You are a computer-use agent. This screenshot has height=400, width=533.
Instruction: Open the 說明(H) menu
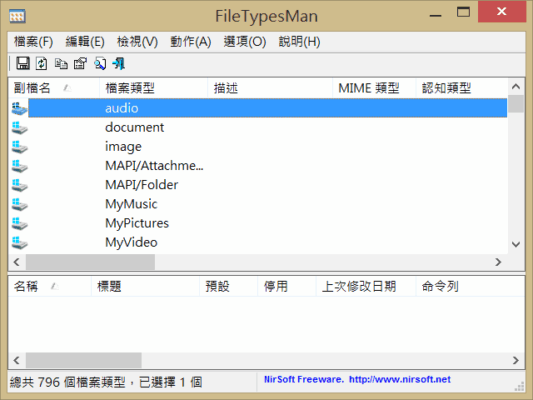pyautogui.click(x=299, y=42)
